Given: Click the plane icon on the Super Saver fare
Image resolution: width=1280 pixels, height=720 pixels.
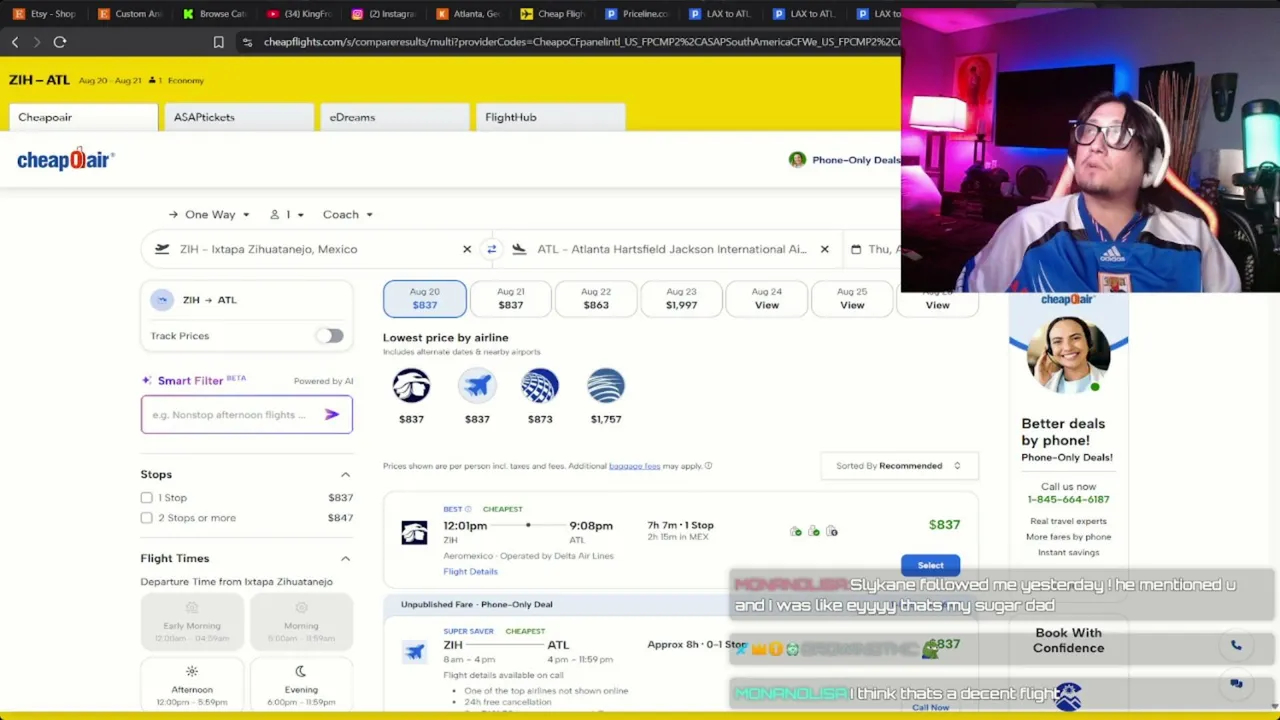Looking at the screenshot, I should [x=414, y=652].
